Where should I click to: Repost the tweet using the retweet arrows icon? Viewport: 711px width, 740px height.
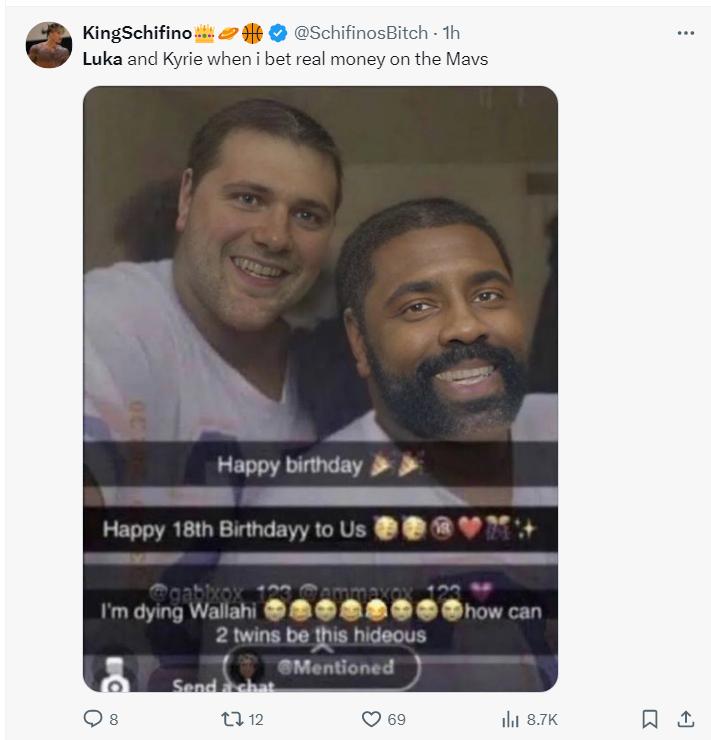tap(227, 718)
